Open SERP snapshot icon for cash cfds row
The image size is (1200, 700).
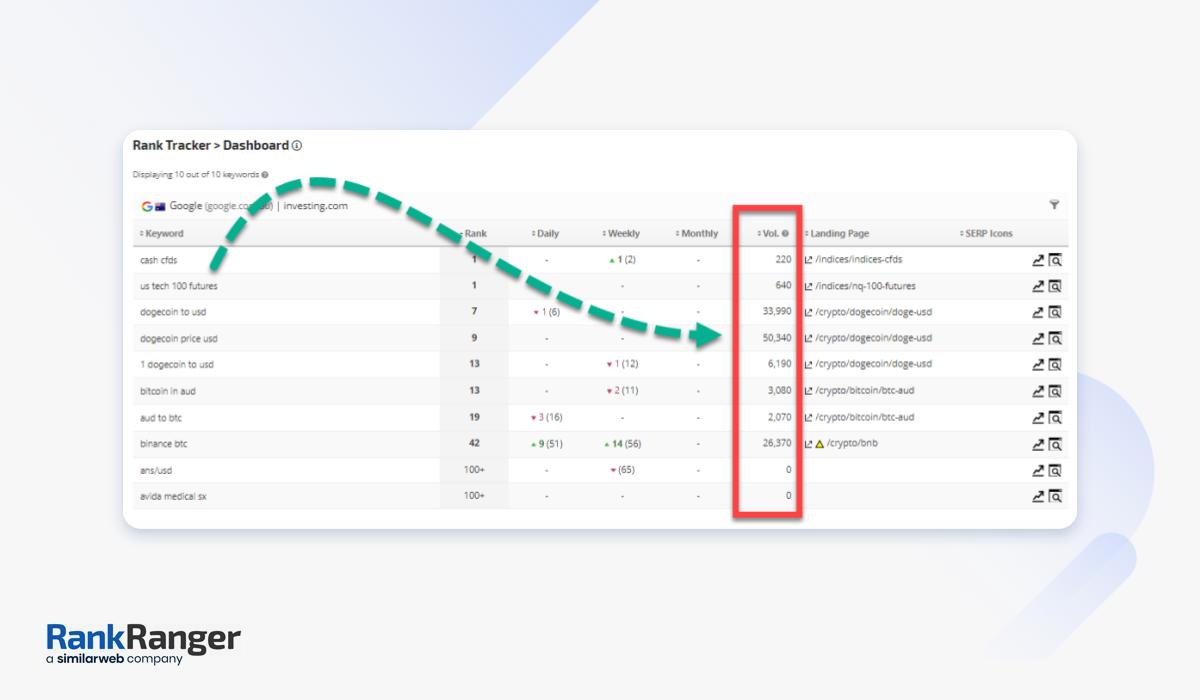tap(1054, 260)
